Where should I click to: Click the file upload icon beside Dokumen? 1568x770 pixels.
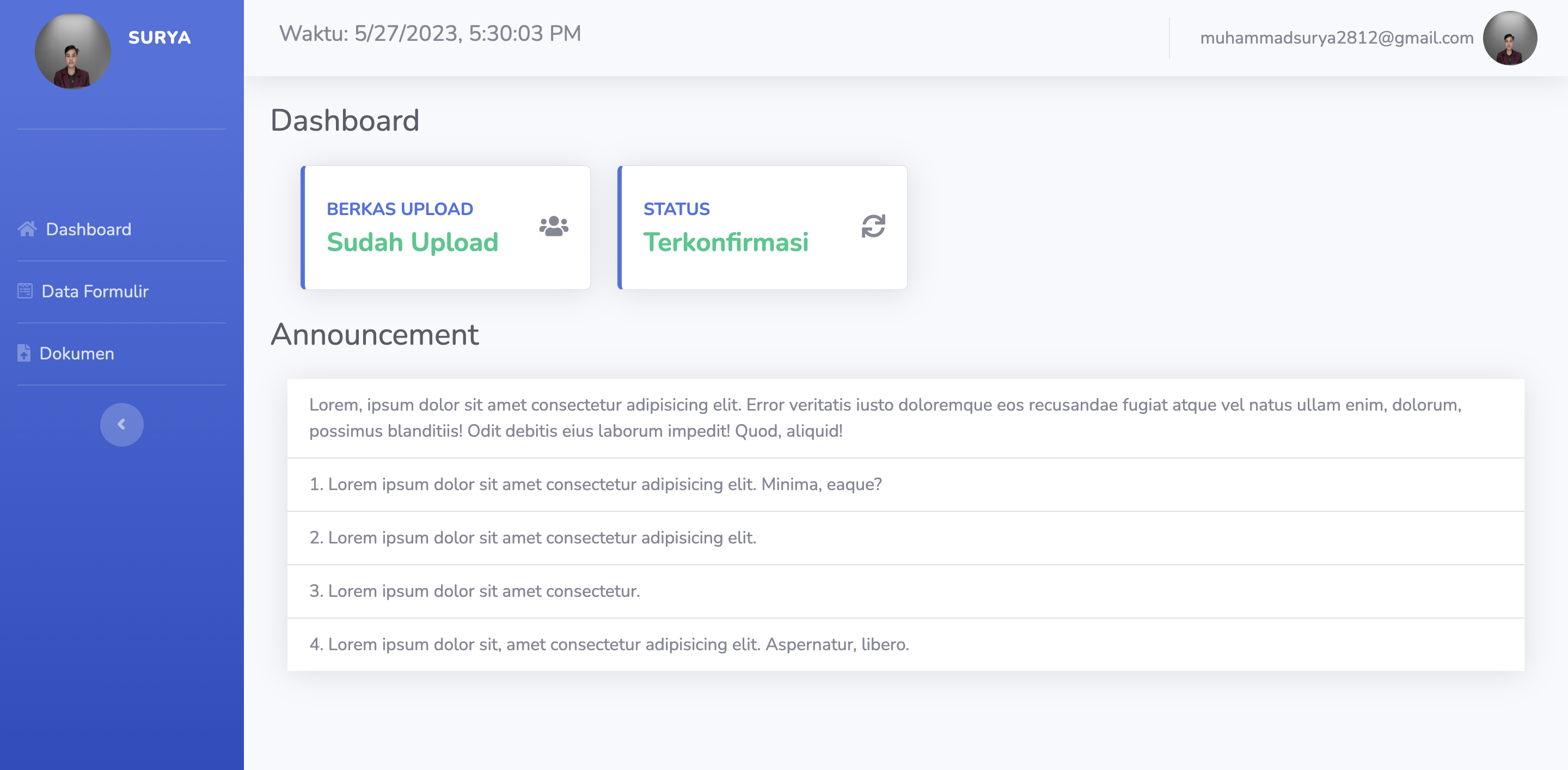[24, 353]
